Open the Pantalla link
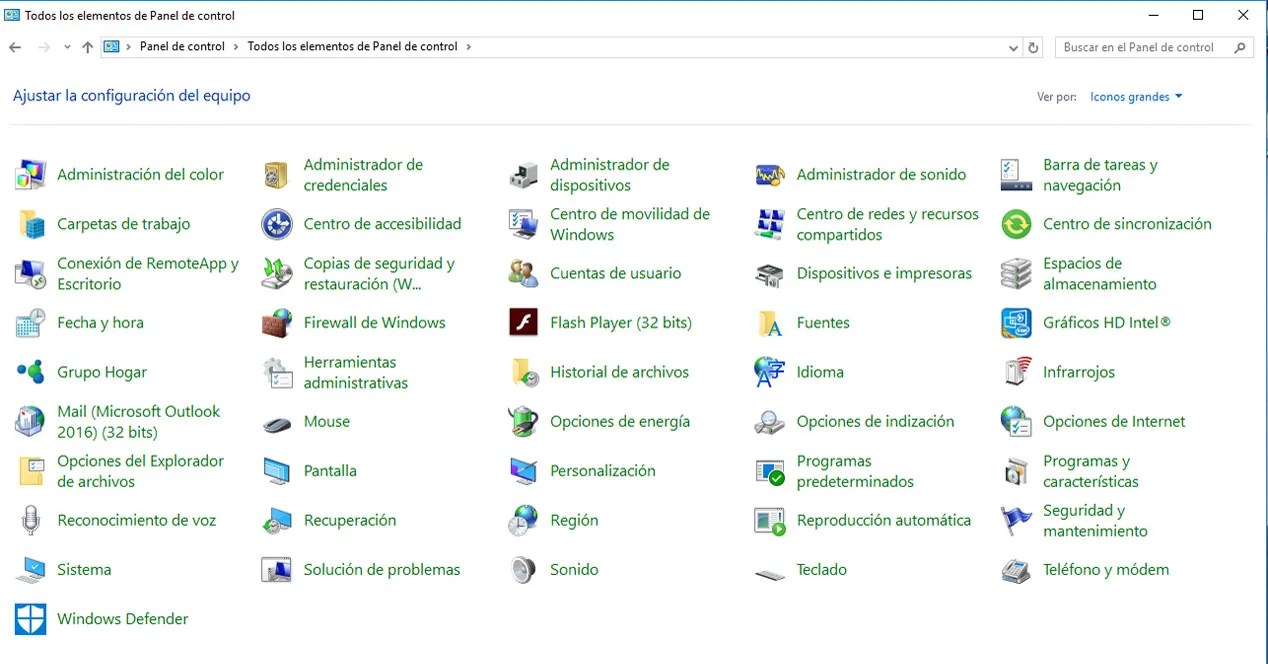 tap(330, 471)
